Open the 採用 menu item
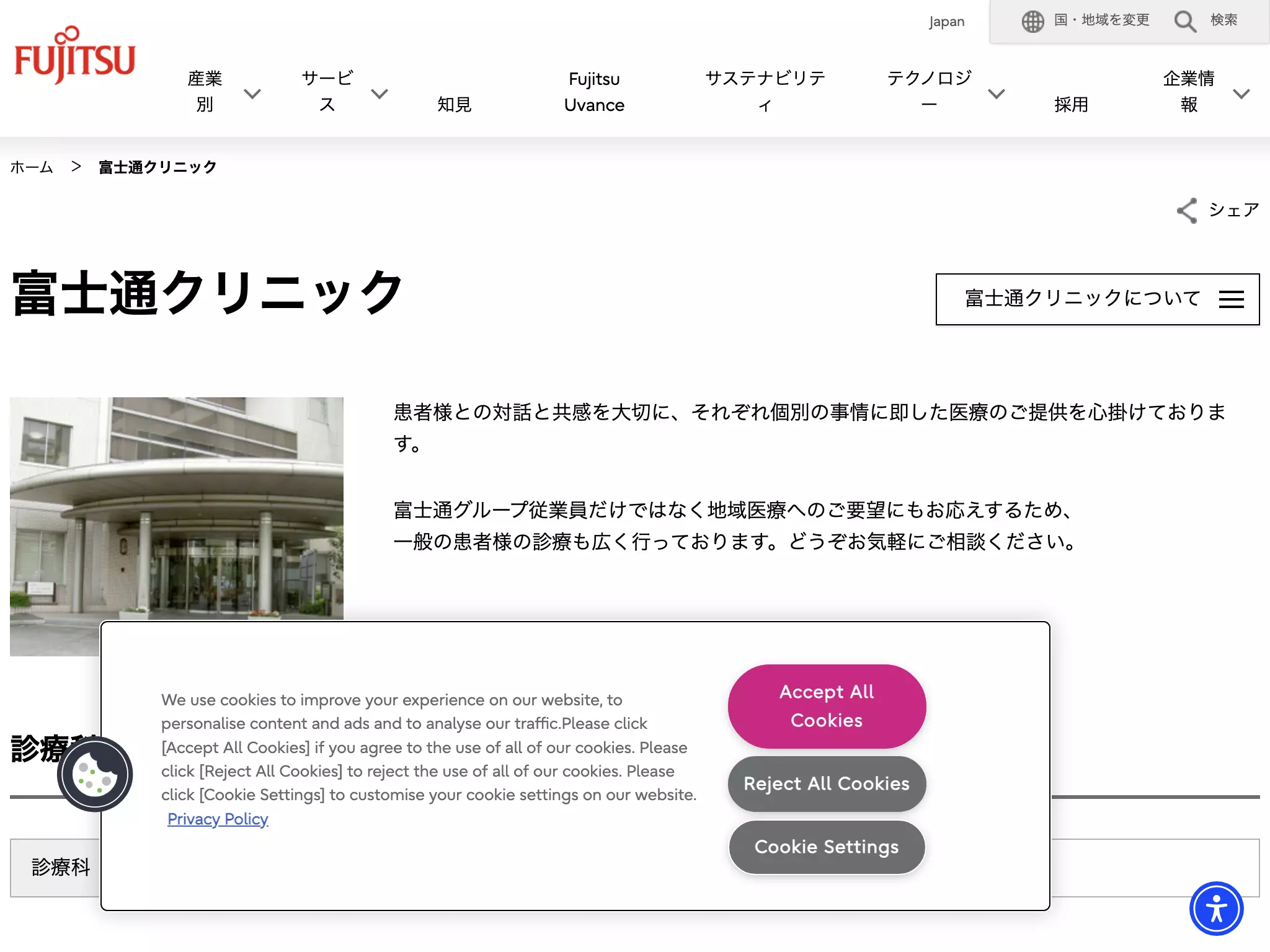This screenshot has height=952, width=1270. tap(1071, 104)
